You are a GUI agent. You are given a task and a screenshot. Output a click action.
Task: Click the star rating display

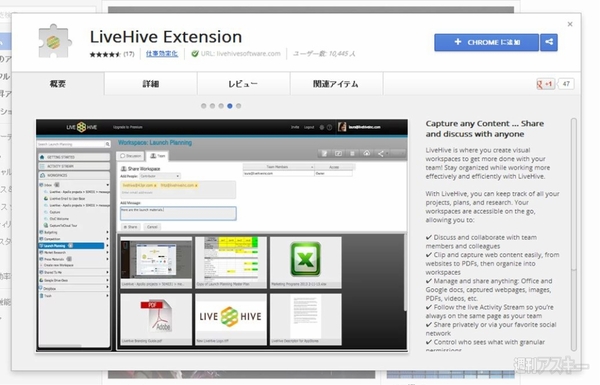click(x=105, y=54)
